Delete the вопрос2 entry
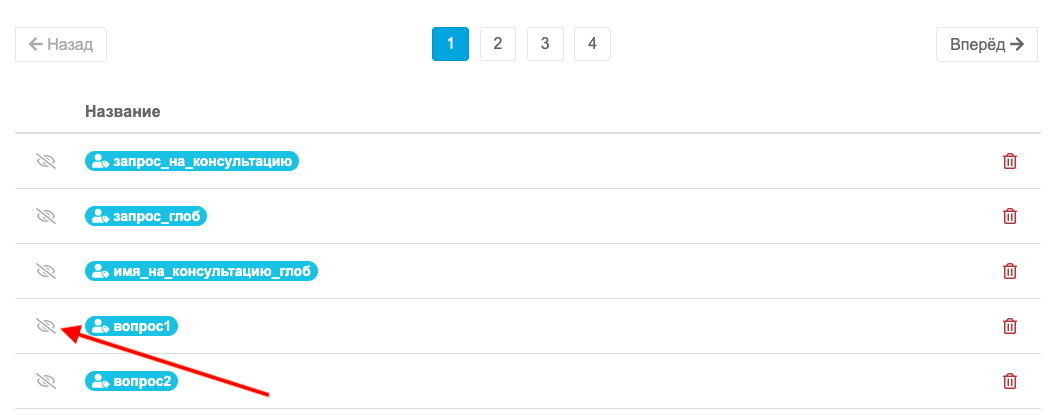Viewport: 1054px width, 417px height. point(1009,382)
